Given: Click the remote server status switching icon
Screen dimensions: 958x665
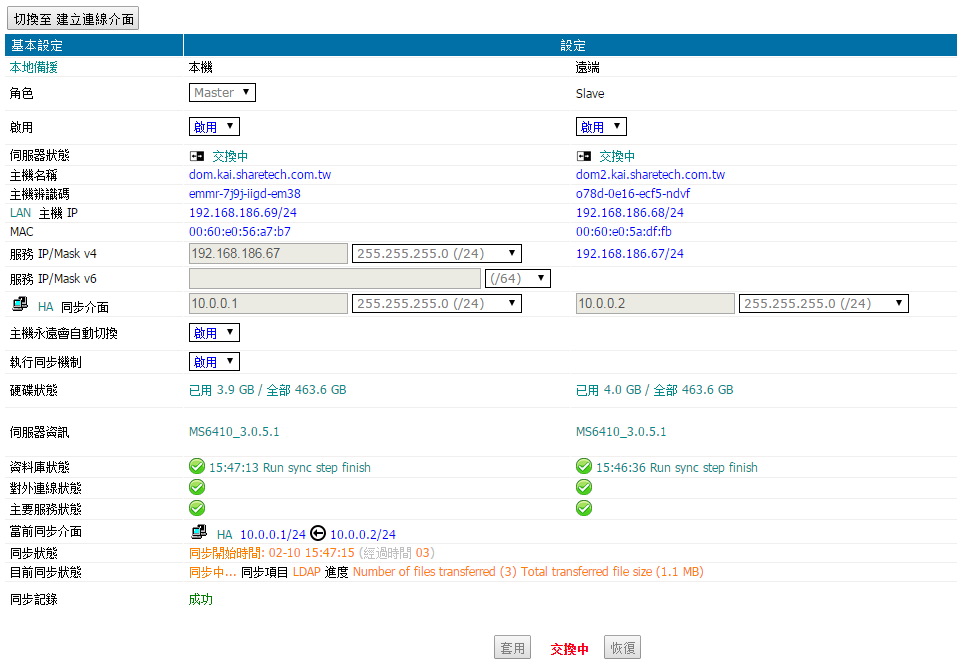Looking at the screenshot, I should tap(584, 156).
